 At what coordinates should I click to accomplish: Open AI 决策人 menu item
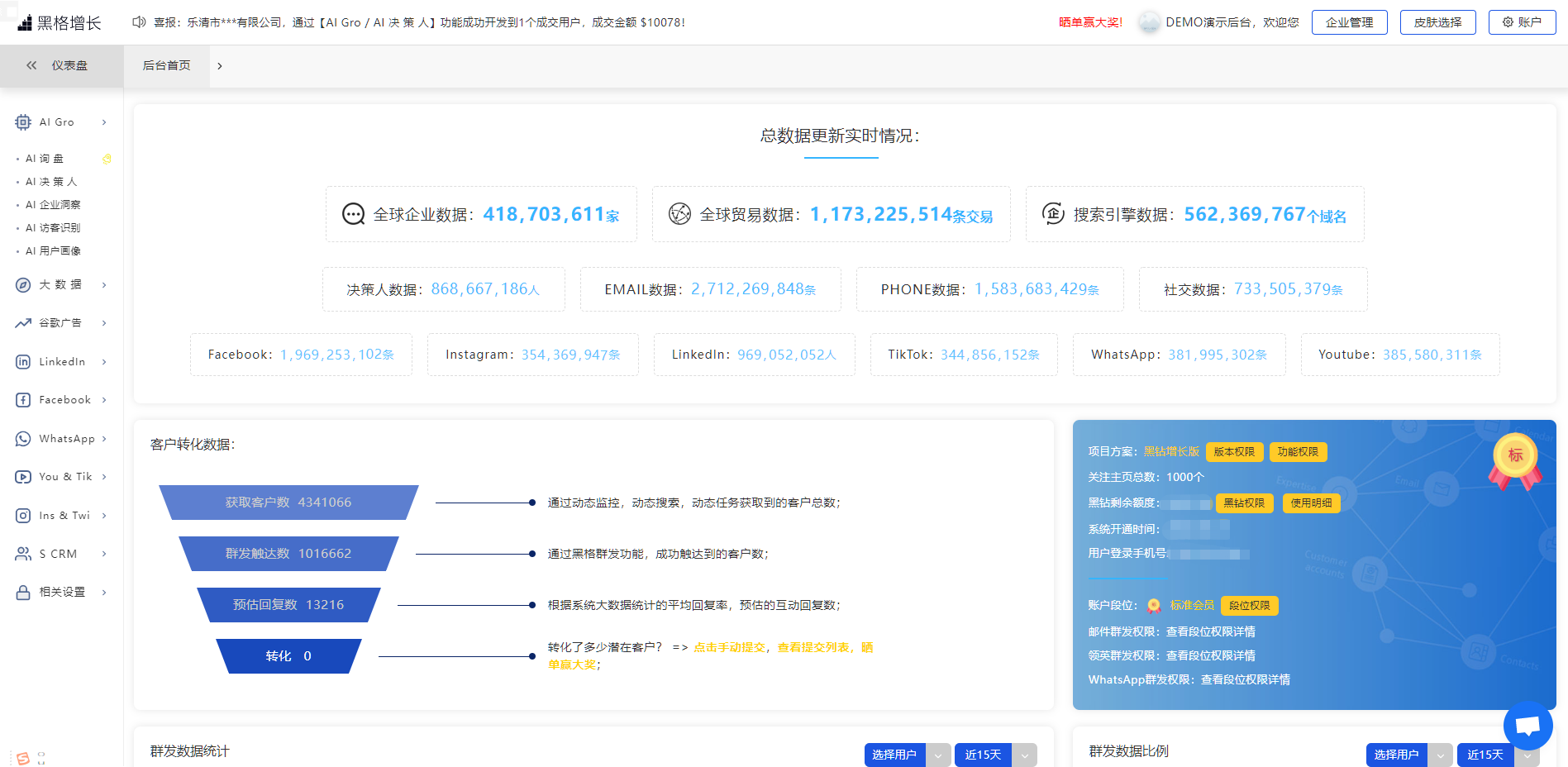click(51, 182)
